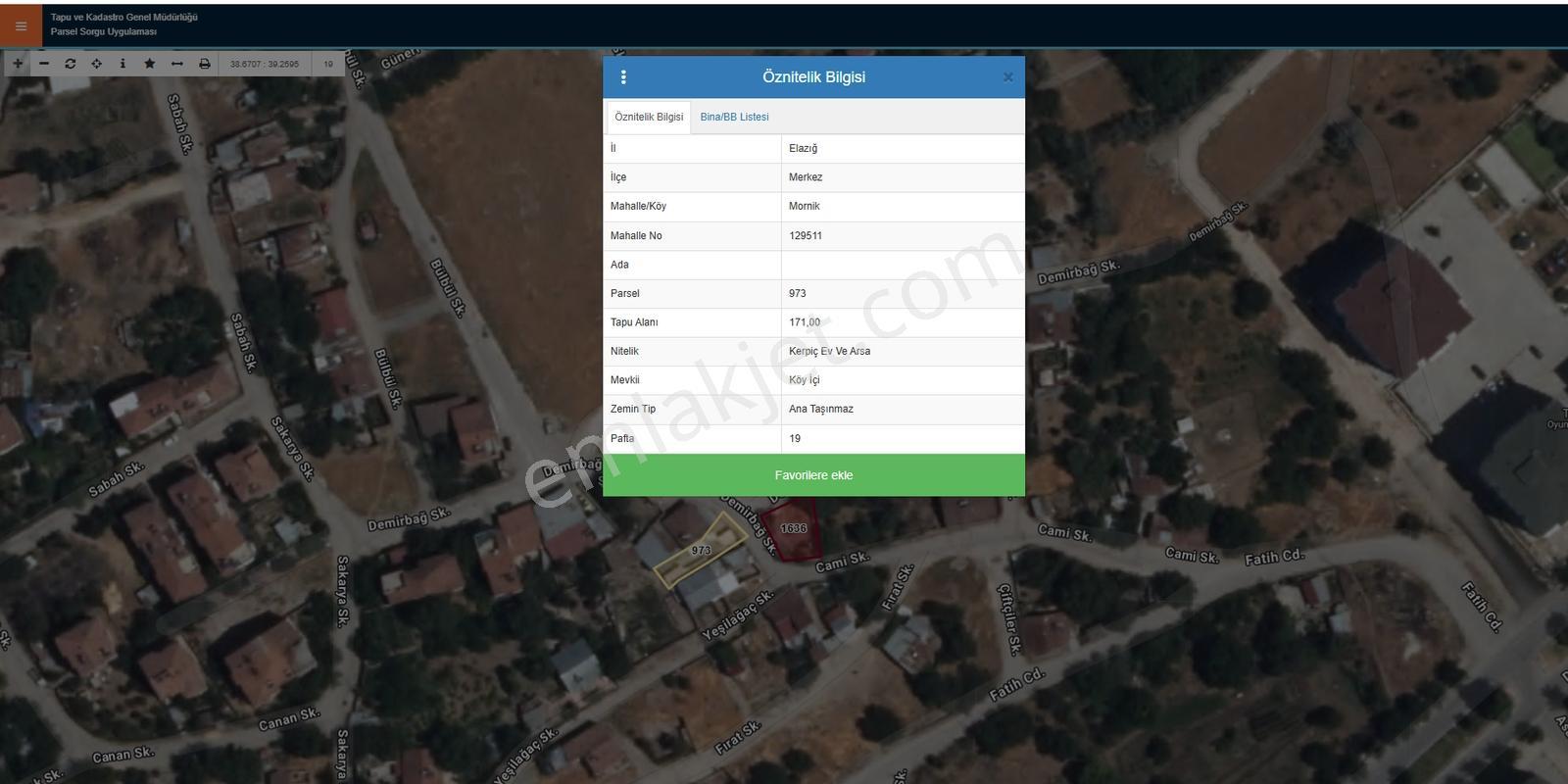This screenshot has height=784, width=1568.
Task: Click the coordinates display 38.6707 : 39.2595
Action: (265, 64)
